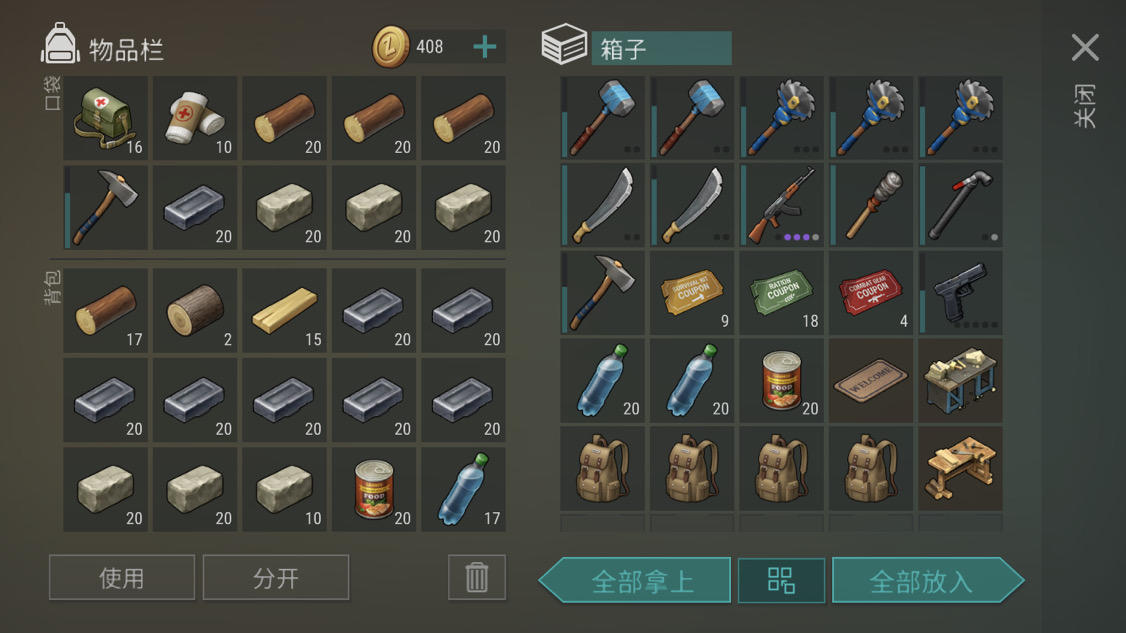Select the green Ration coupon stack
Screen dimensions: 1126x633
click(x=781, y=292)
